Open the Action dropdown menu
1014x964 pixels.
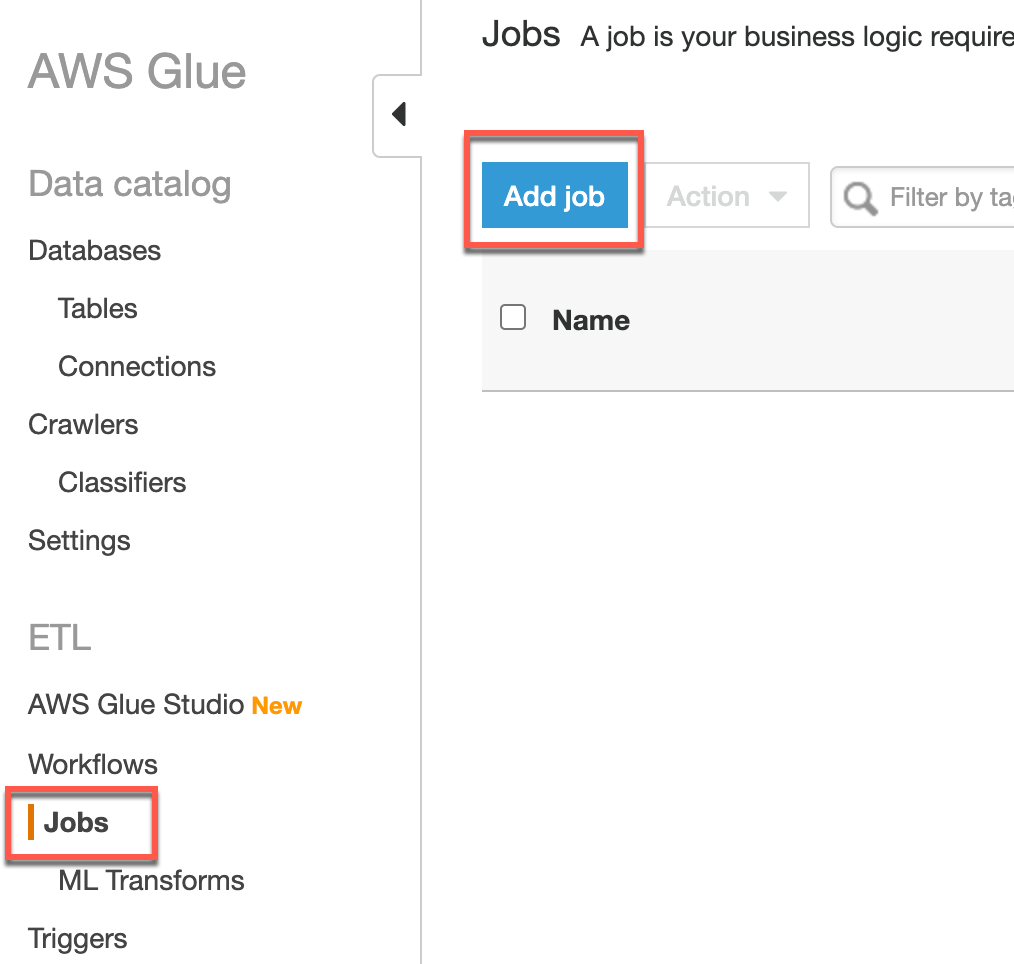point(726,196)
